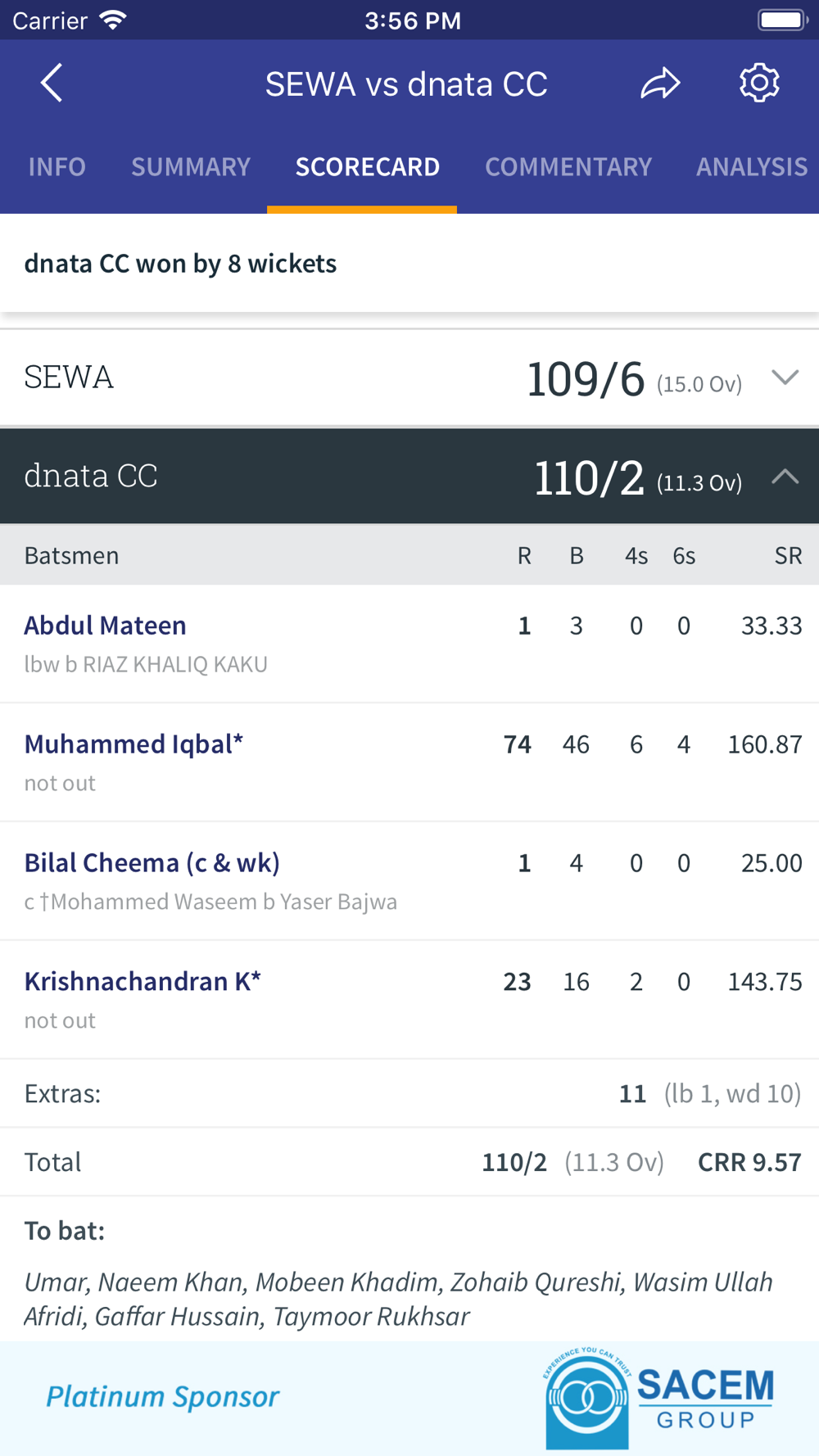Tap the SACEM Group sponsor logo
819x1456 pixels.
(660, 1398)
